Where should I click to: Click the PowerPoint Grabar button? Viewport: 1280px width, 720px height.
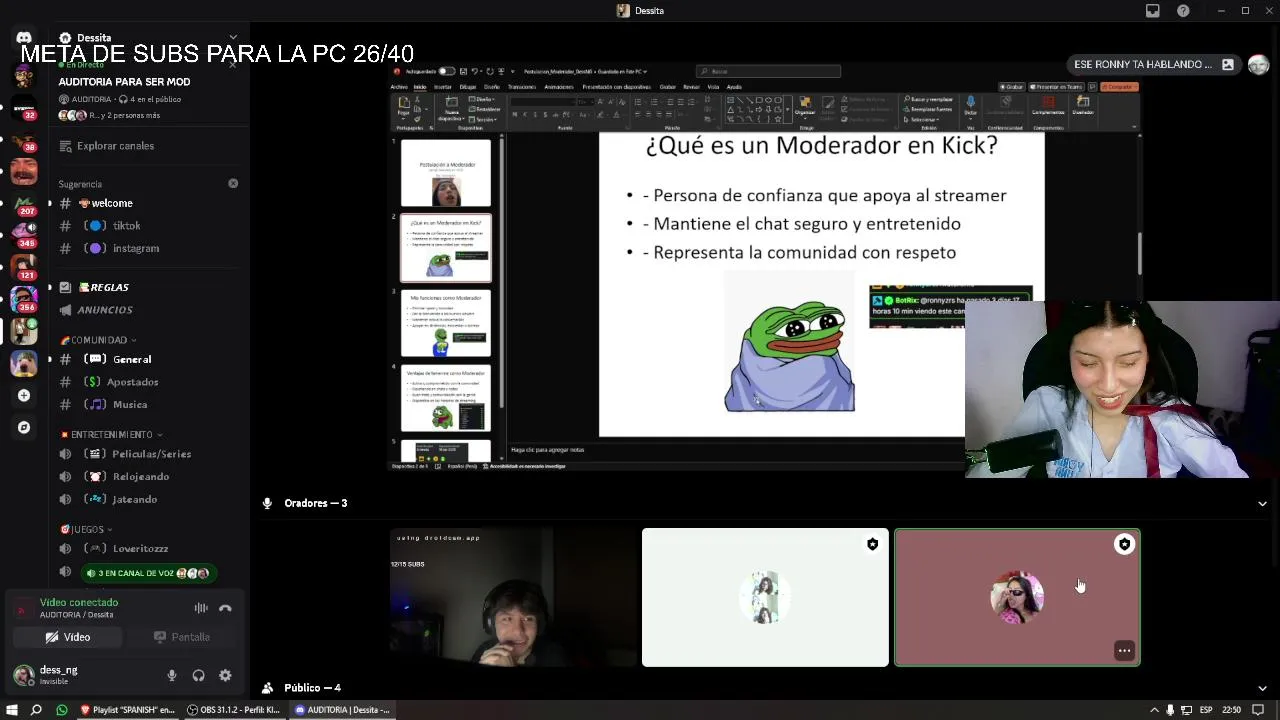coord(1013,87)
